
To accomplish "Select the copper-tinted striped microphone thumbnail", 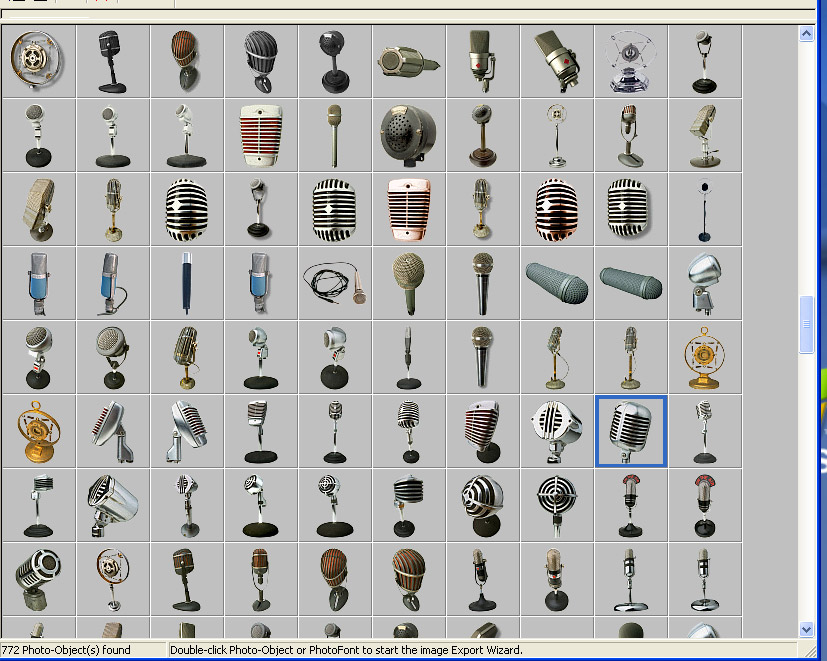I will (557, 209).
